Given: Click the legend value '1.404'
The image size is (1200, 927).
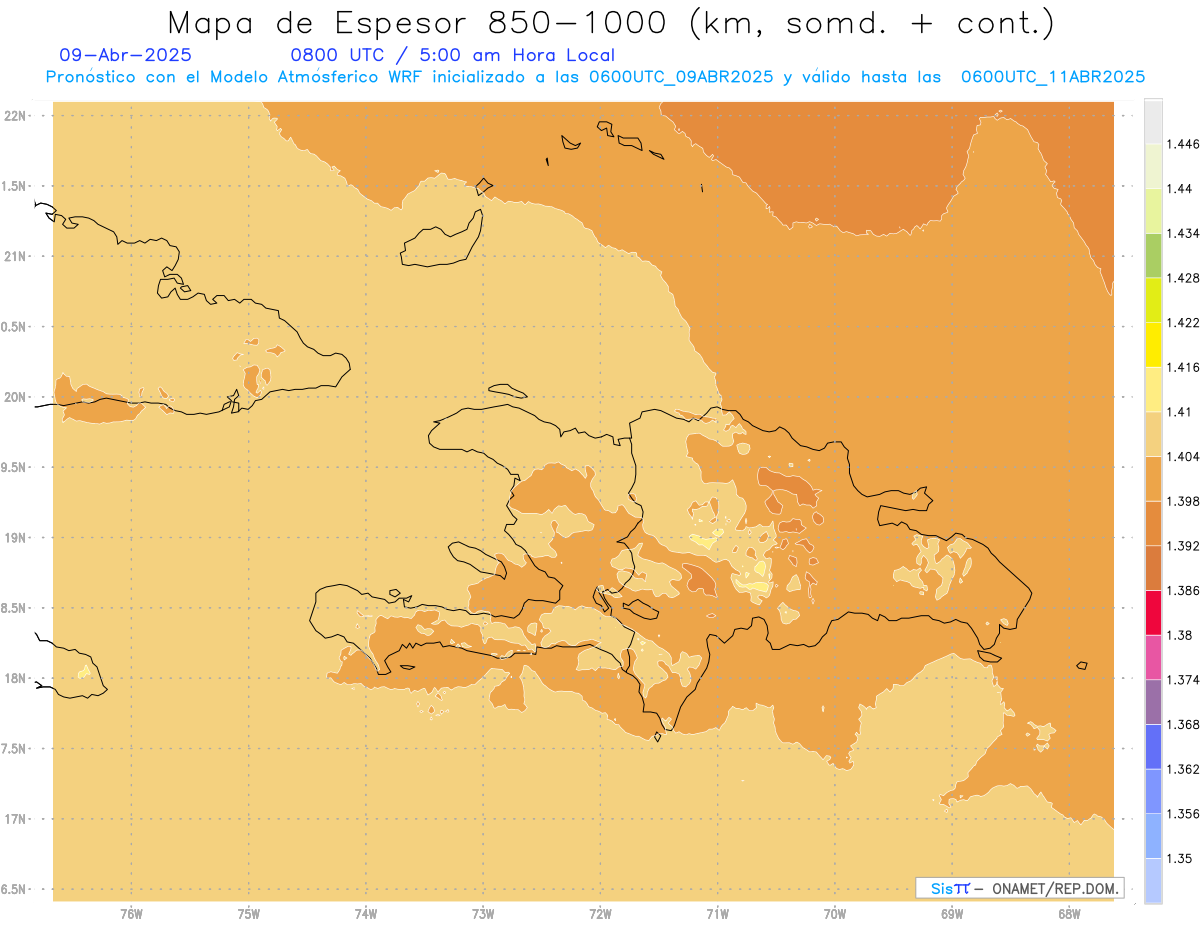Looking at the screenshot, I should point(1183,456).
